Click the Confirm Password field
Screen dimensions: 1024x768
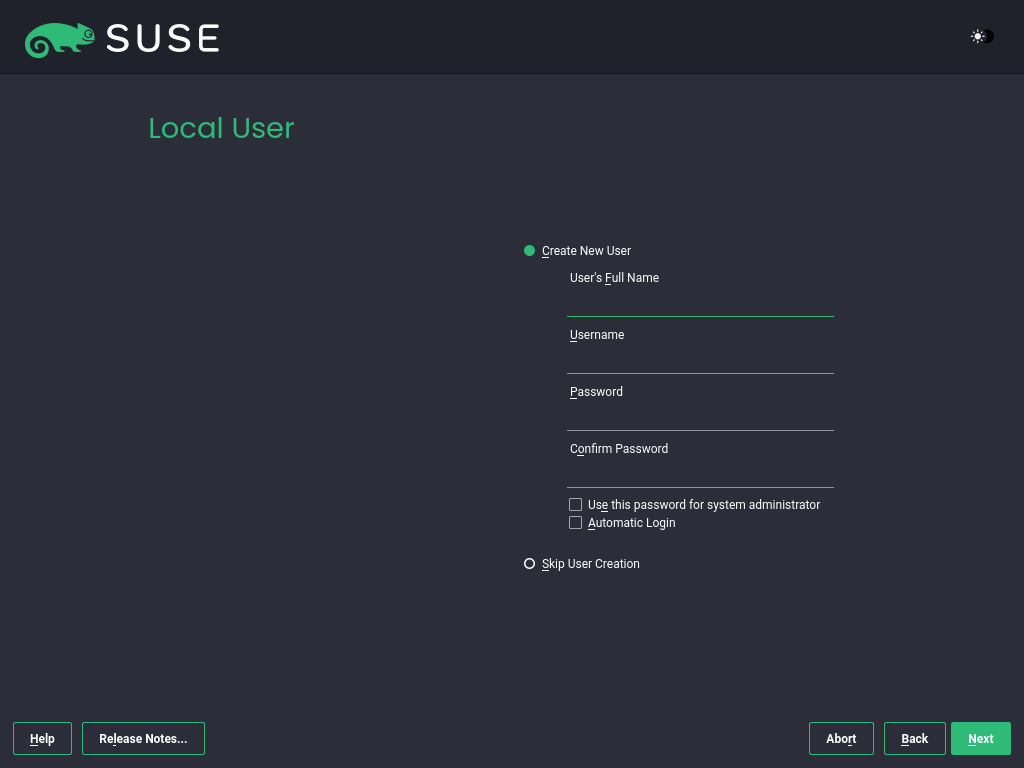(x=700, y=474)
